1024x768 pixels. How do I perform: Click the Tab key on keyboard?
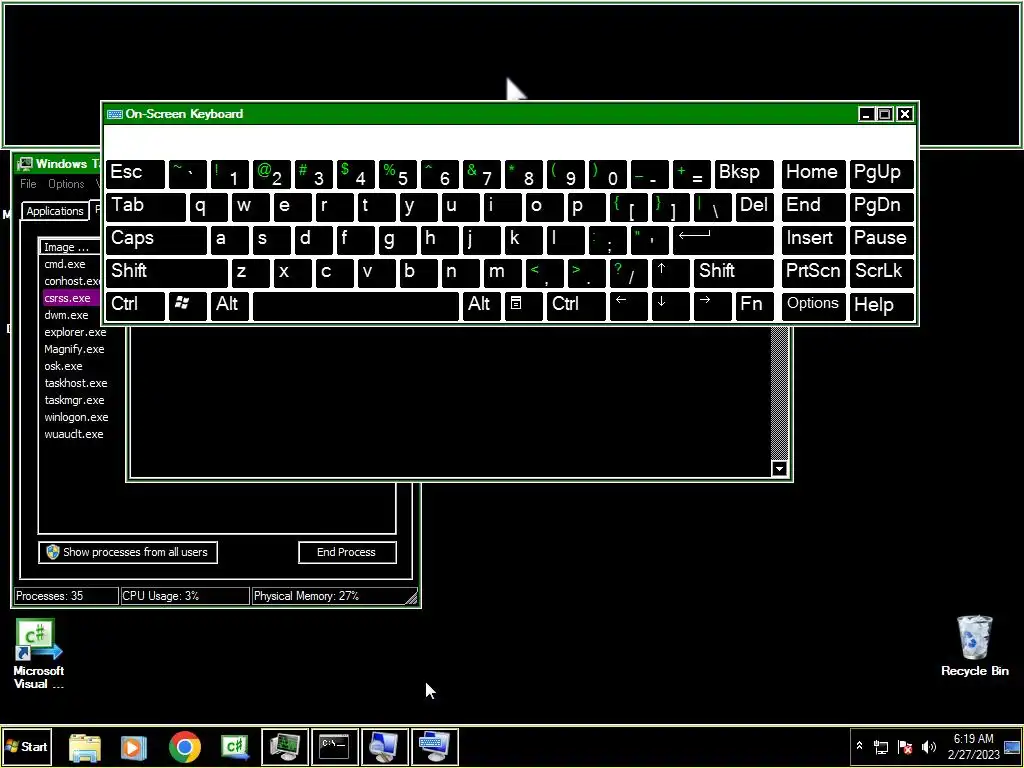[x=146, y=206]
